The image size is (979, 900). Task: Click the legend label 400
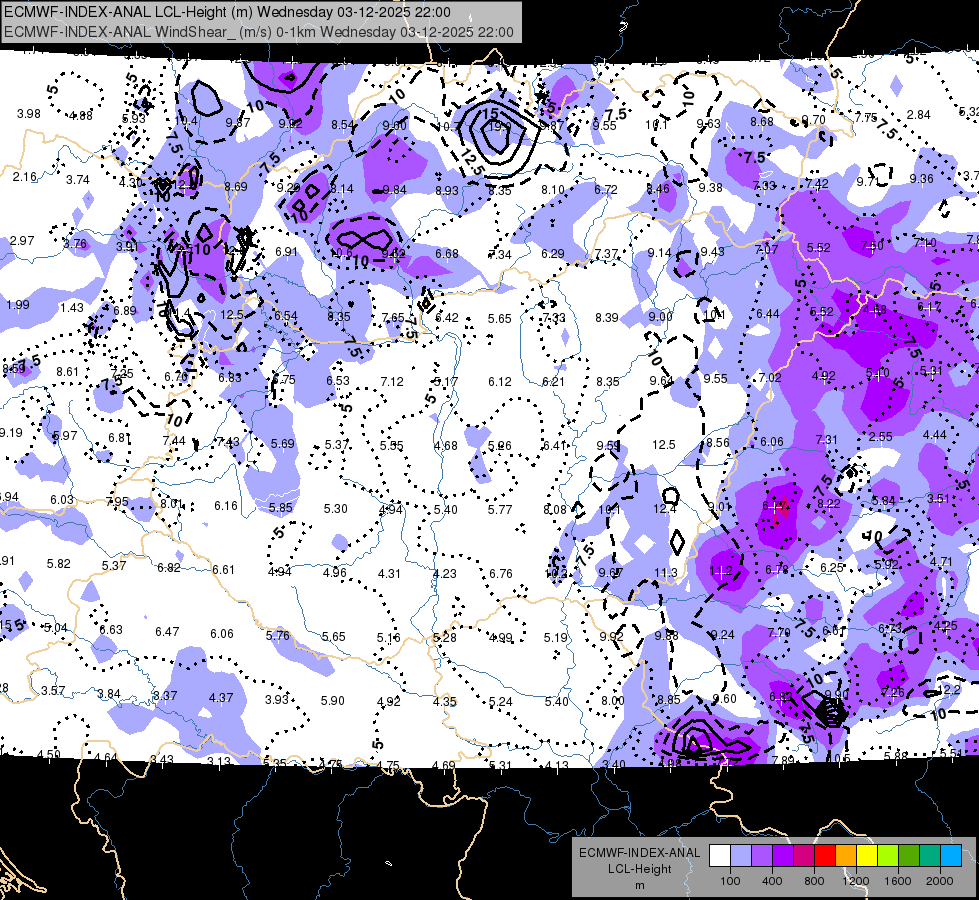772,881
